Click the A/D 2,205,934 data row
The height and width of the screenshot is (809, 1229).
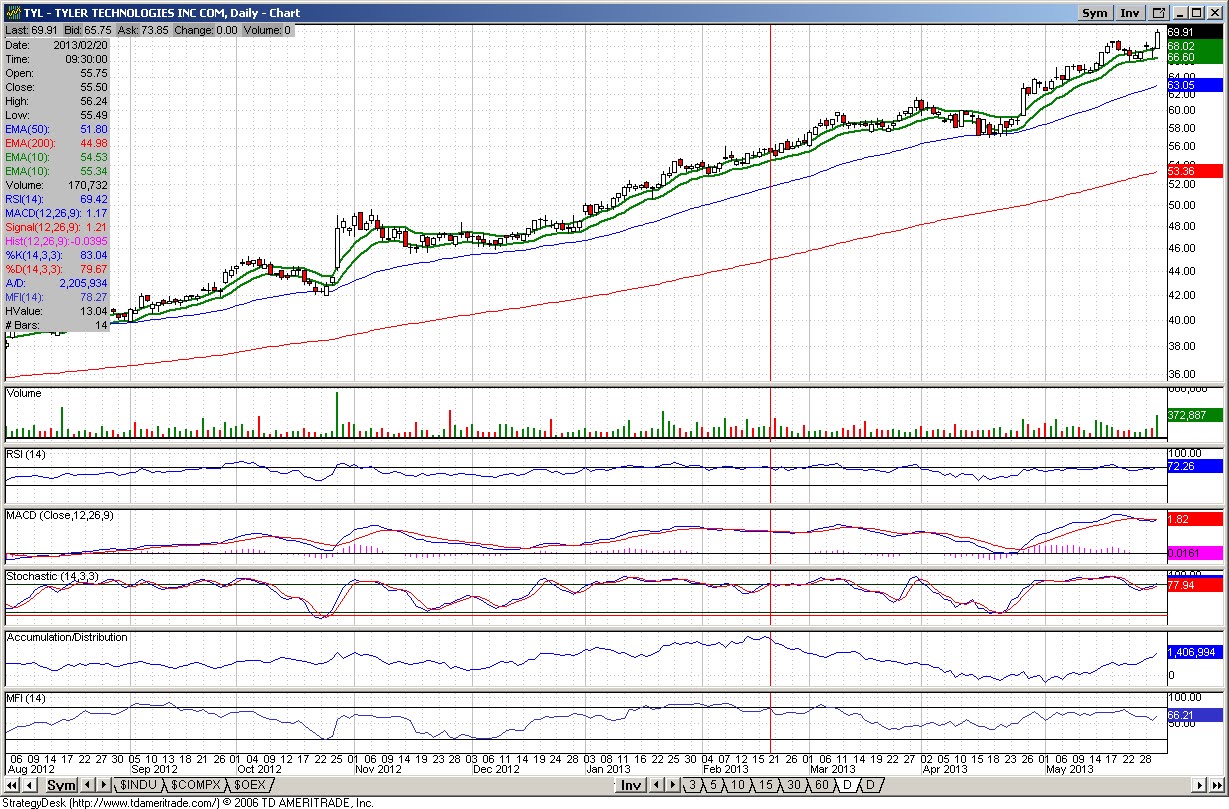coord(56,283)
